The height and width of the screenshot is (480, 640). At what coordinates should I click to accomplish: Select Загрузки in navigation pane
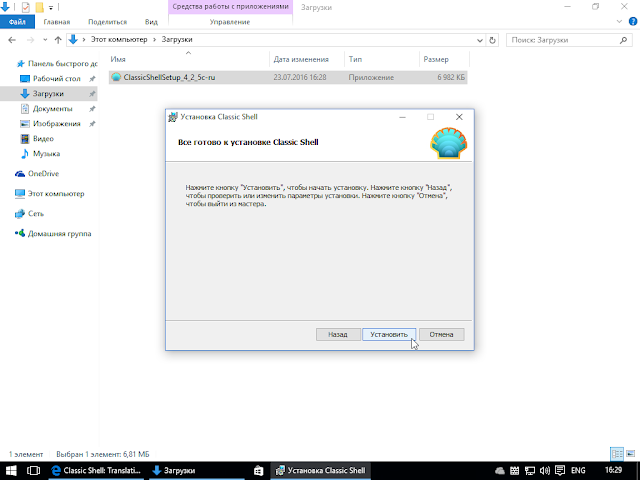pyautogui.click(x=48, y=93)
